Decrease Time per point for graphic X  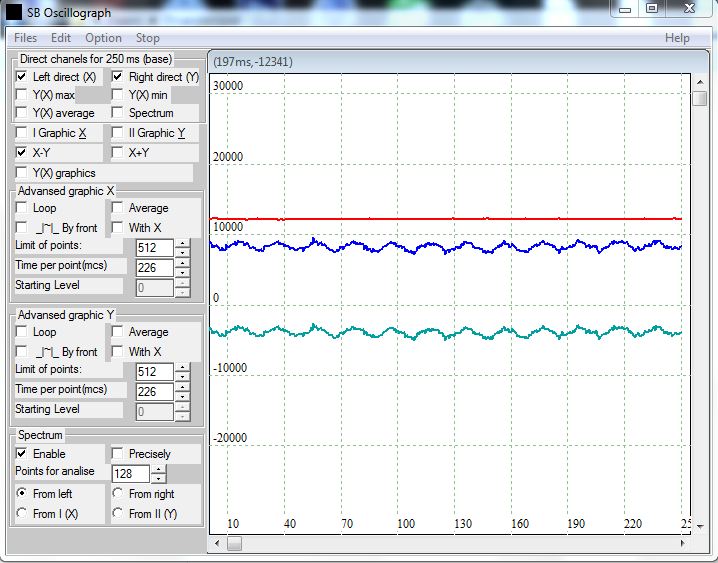coord(182,271)
